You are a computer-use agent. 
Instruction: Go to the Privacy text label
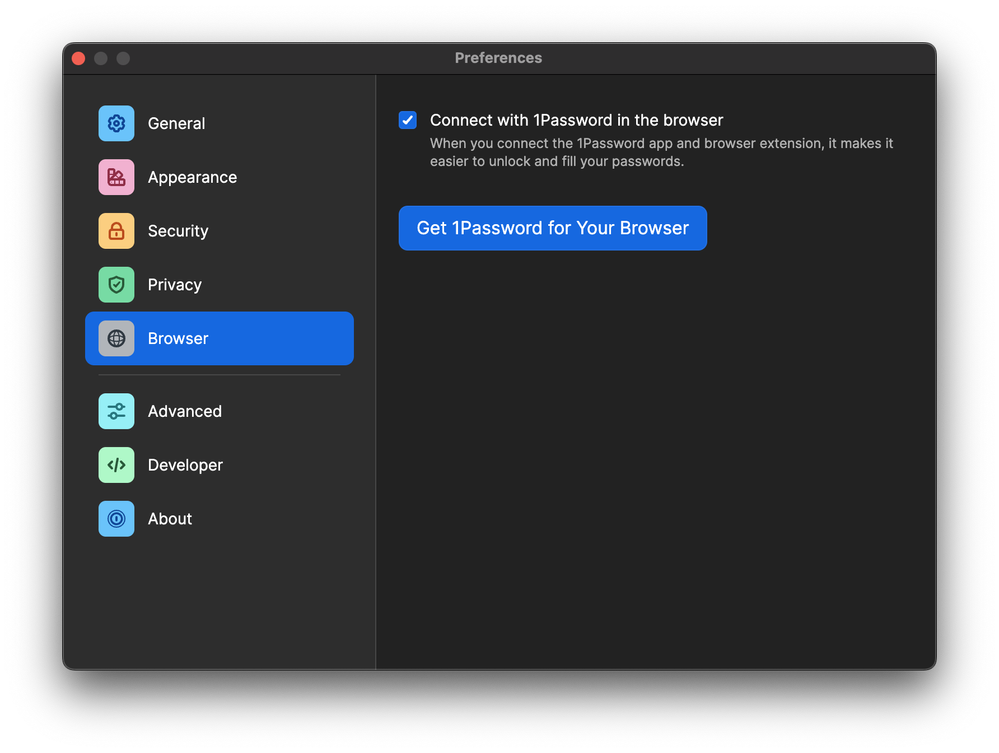click(174, 285)
